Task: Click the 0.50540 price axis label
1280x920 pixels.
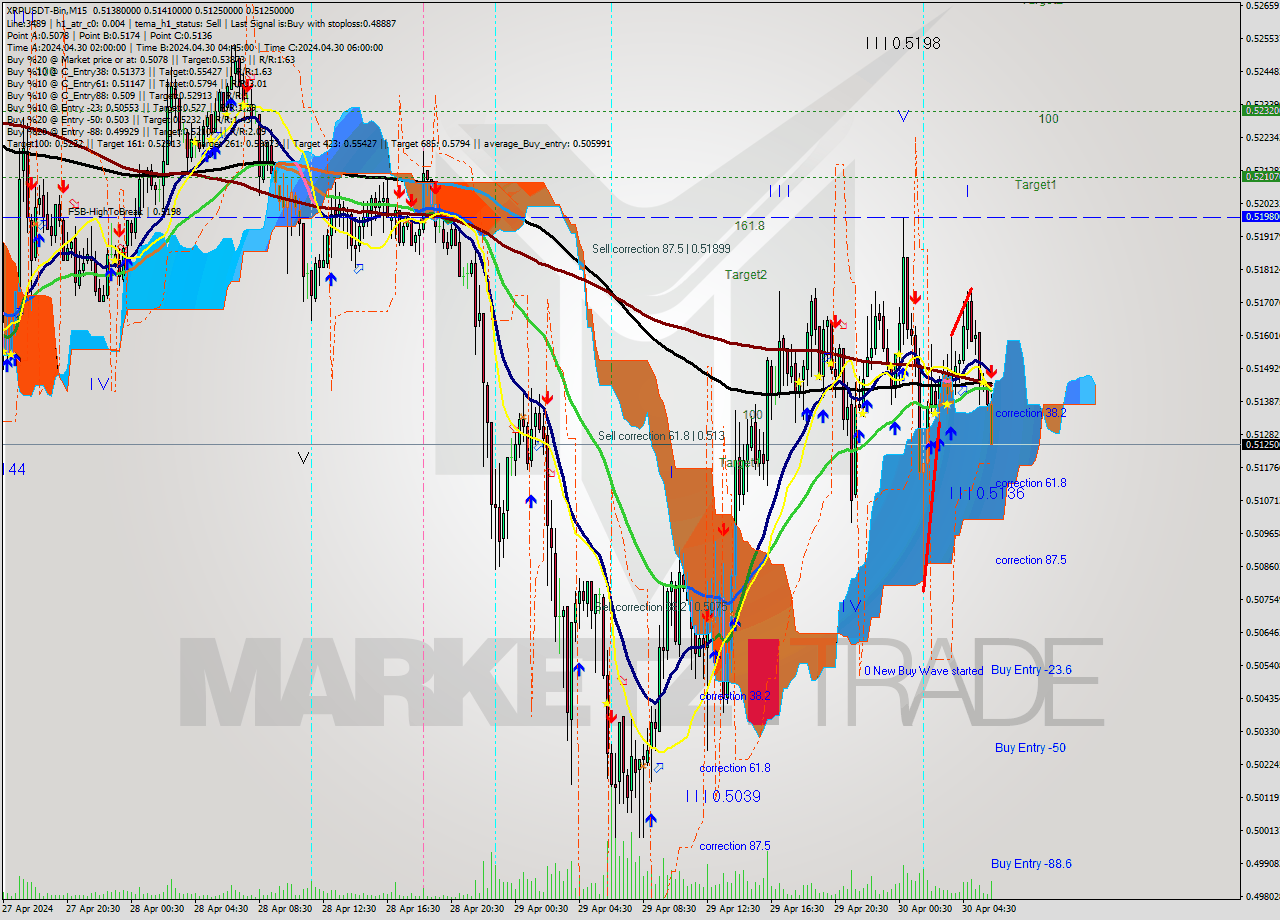Action: [x=1262, y=665]
